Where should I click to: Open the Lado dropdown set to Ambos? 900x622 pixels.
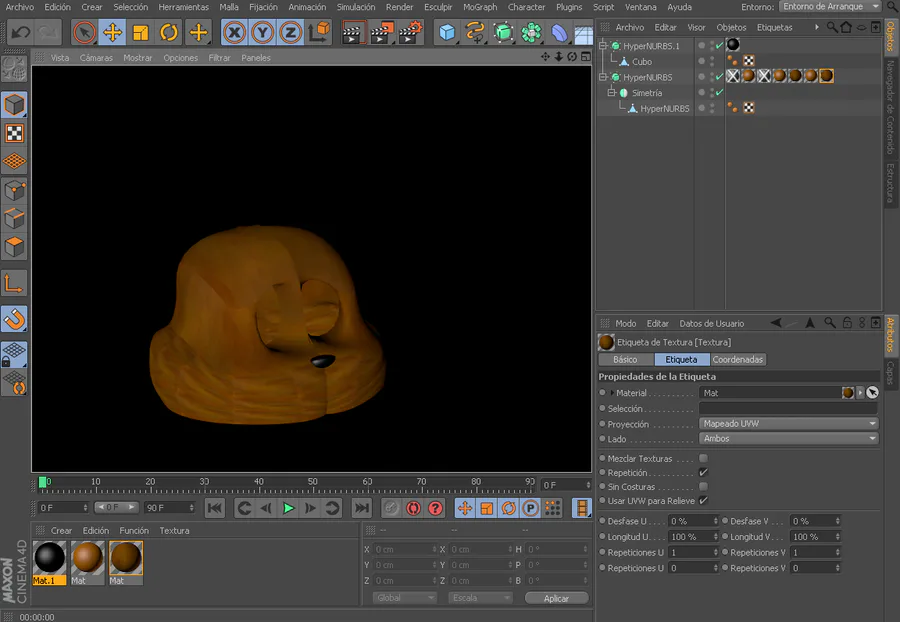click(x=788, y=439)
